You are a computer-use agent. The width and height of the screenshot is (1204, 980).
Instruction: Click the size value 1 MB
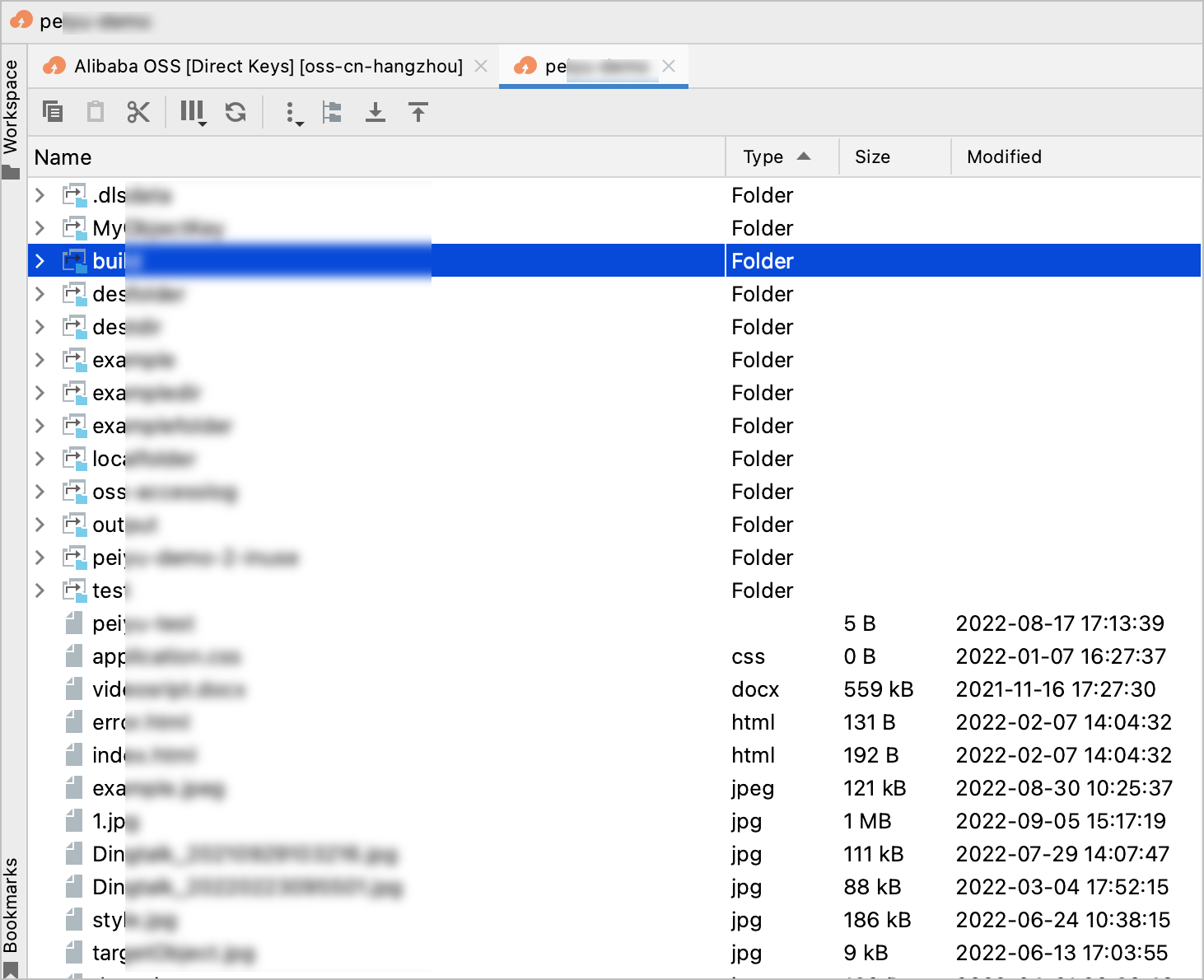(867, 821)
